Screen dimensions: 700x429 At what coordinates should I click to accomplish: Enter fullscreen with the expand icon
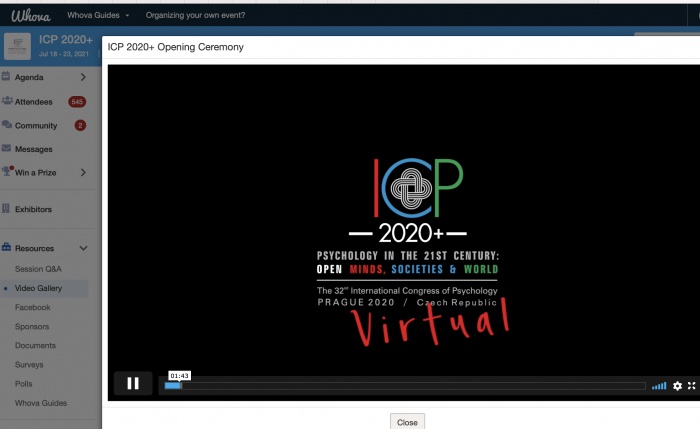(692, 386)
